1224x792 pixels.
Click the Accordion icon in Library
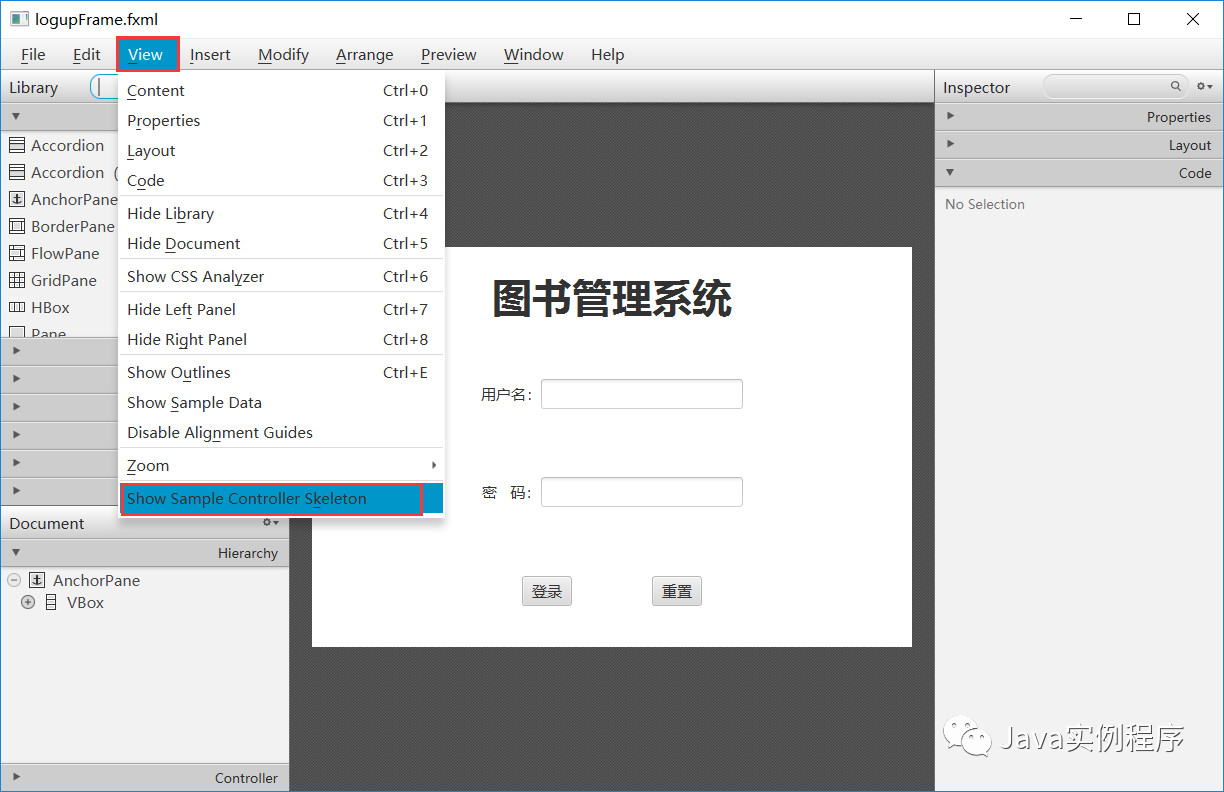pos(17,145)
